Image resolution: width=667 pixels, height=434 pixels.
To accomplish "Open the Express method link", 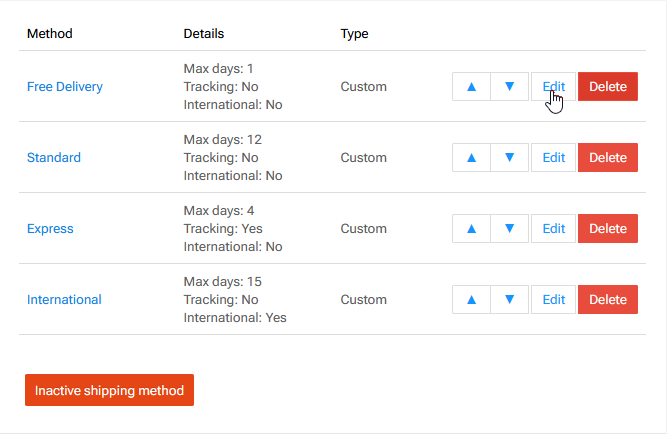I will [x=50, y=229].
